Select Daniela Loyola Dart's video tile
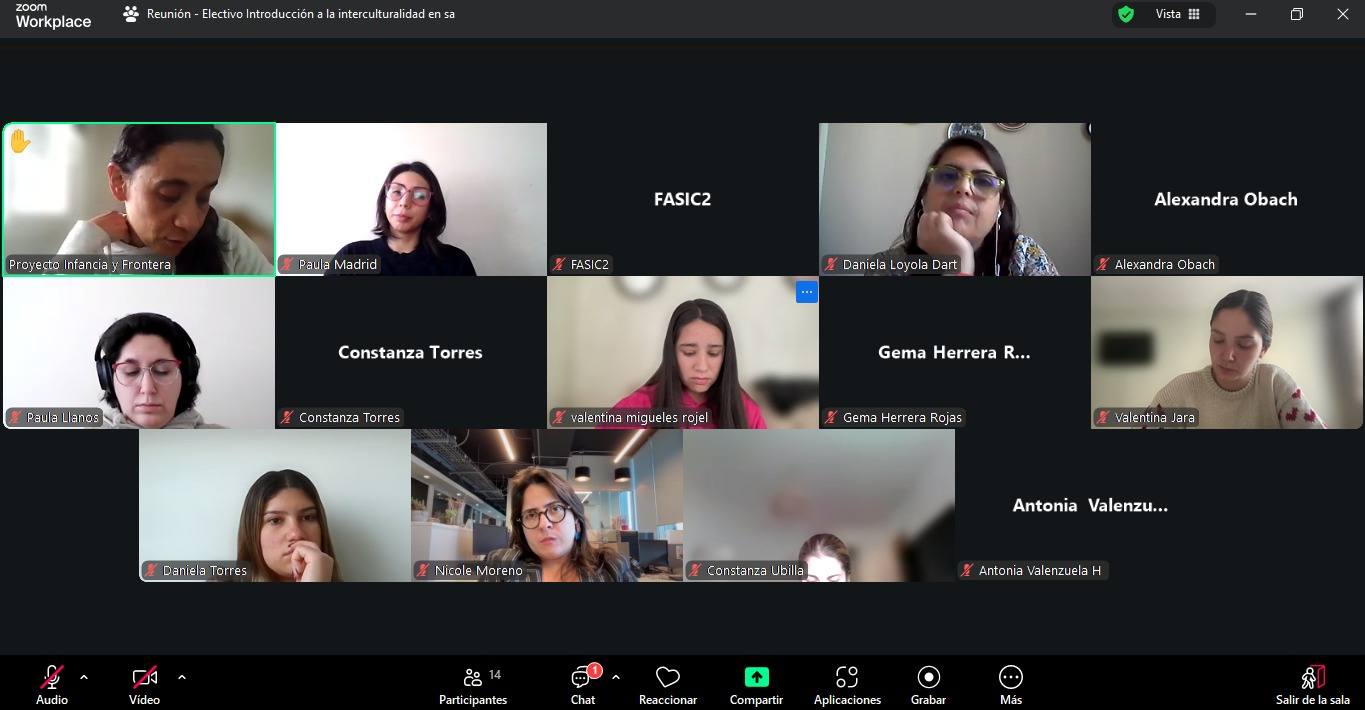The width and height of the screenshot is (1365, 710). pyautogui.click(x=955, y=199)
